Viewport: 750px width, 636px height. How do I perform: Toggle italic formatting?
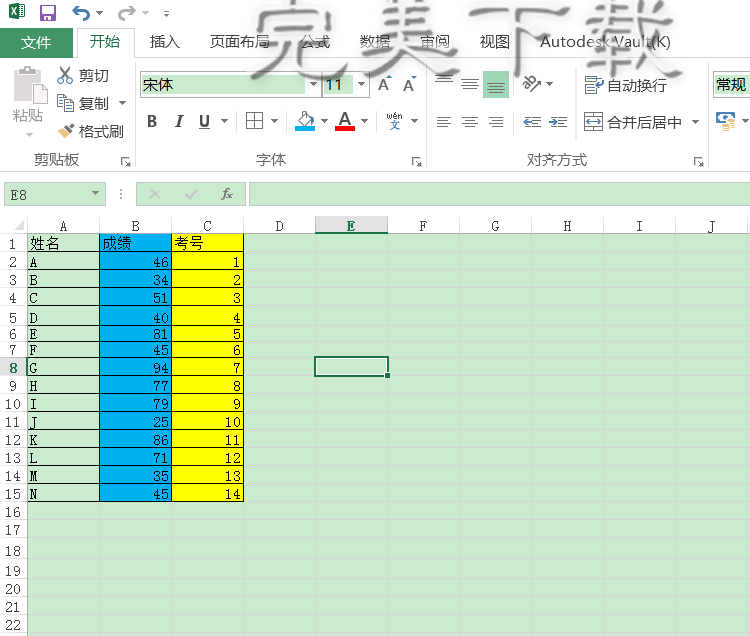coord(179,121)
